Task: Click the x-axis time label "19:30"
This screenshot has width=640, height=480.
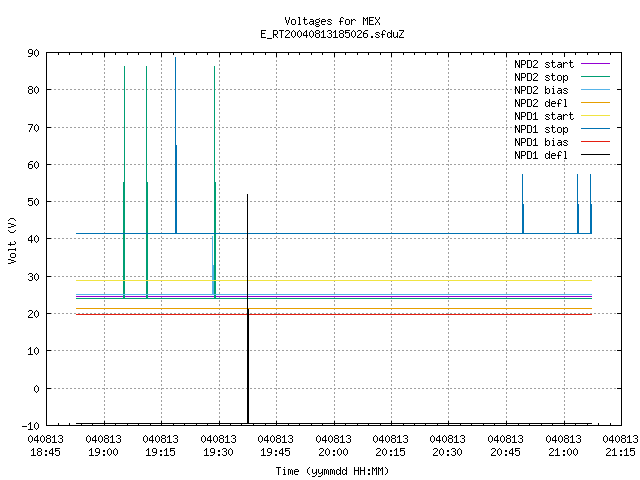Action: pos(218,453)
